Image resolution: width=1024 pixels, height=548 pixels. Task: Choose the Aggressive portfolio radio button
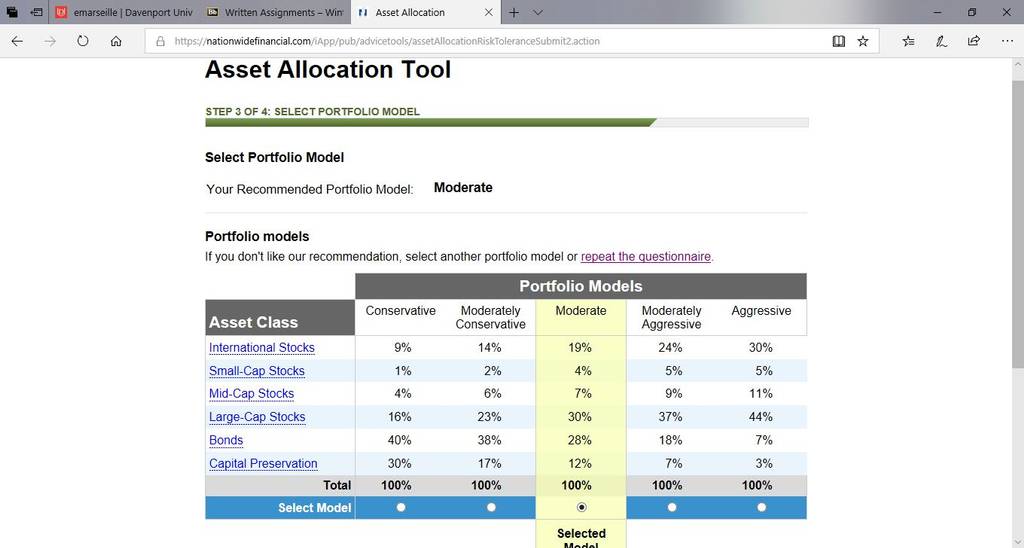(x=761, y=508)
